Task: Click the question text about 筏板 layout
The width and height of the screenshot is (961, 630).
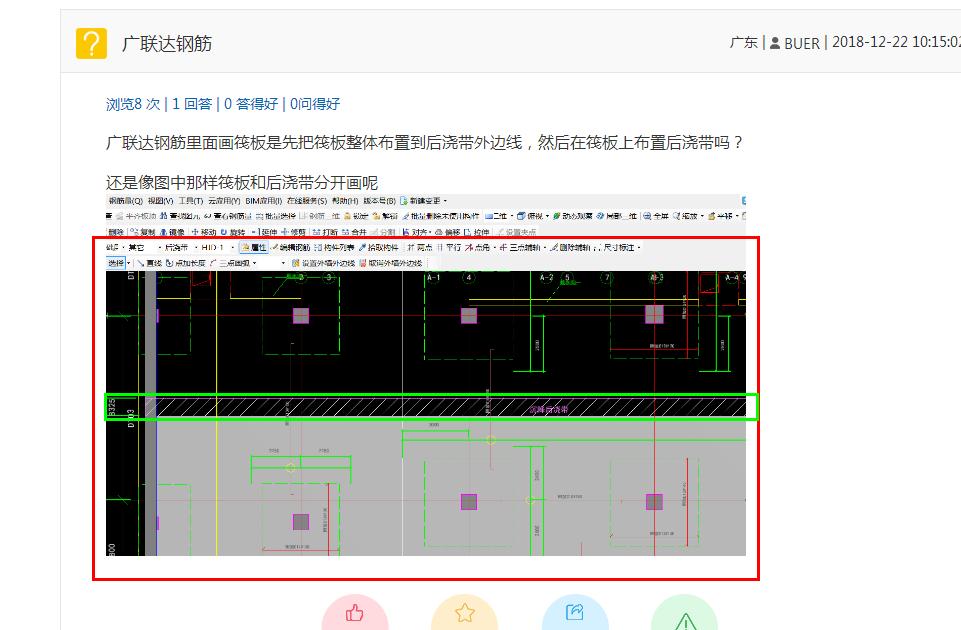Action: [x=425, y=143]
